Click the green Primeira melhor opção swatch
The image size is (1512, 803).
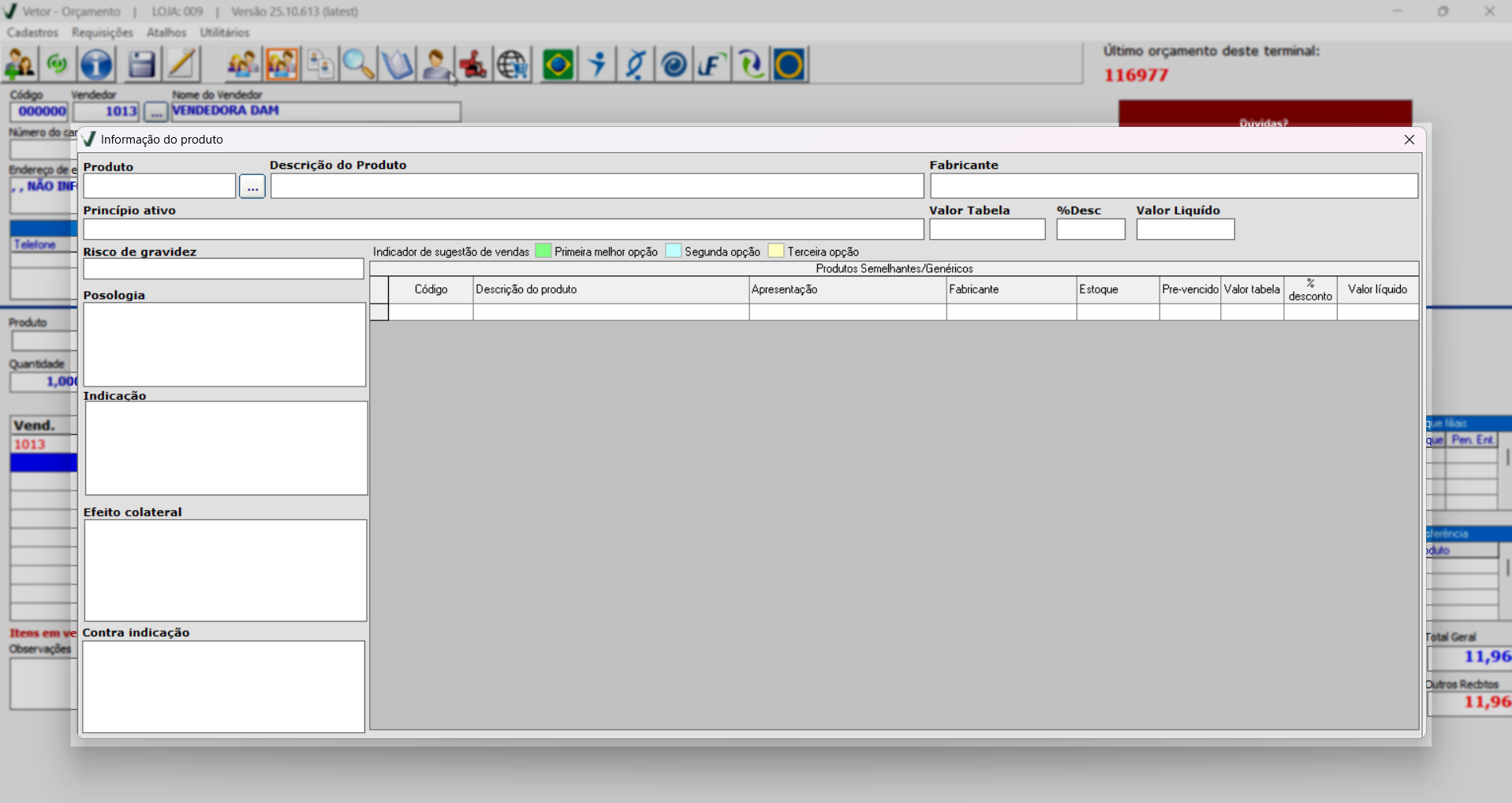coord(543,251)
